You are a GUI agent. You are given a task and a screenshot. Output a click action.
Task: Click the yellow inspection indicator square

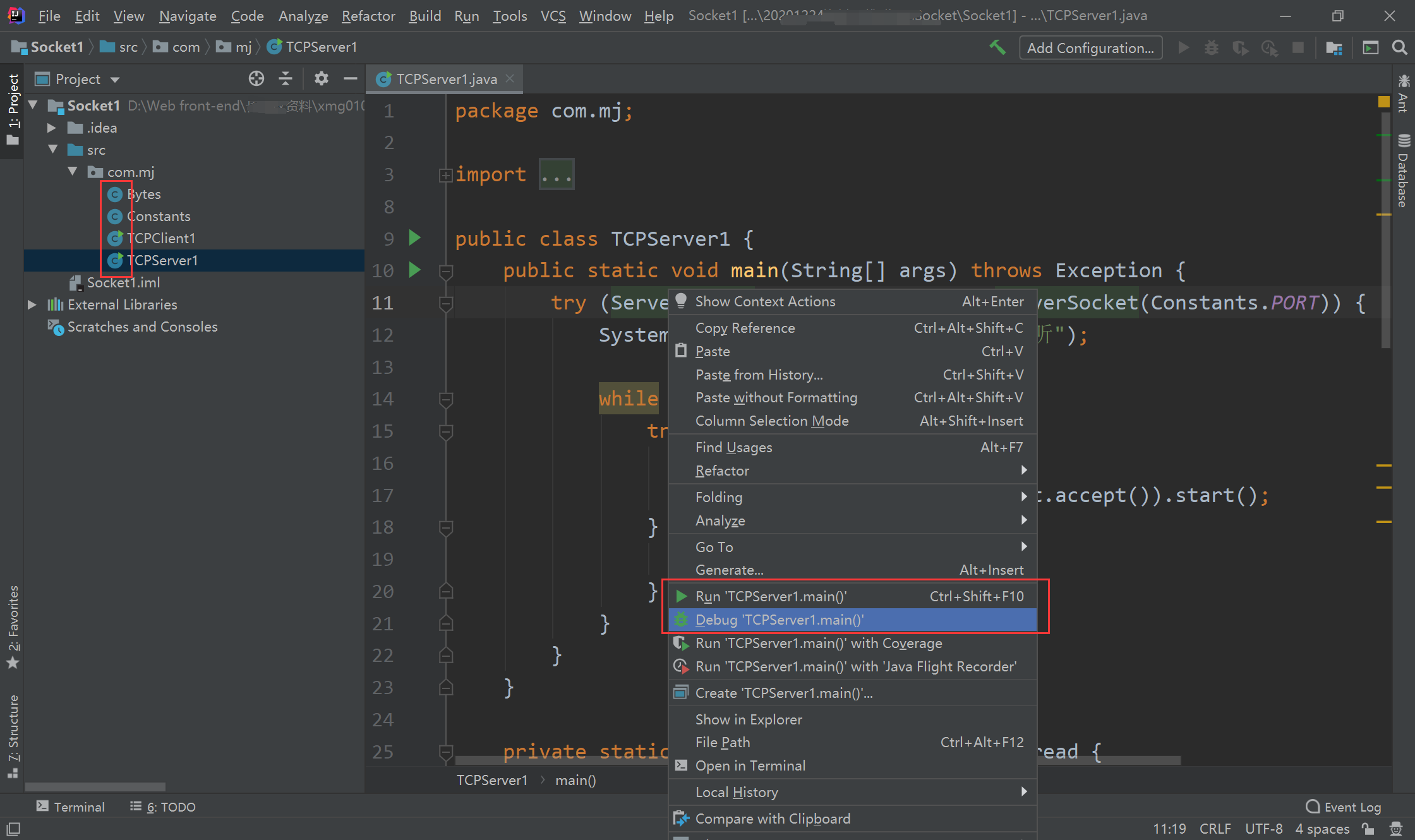coord(1383,102)
